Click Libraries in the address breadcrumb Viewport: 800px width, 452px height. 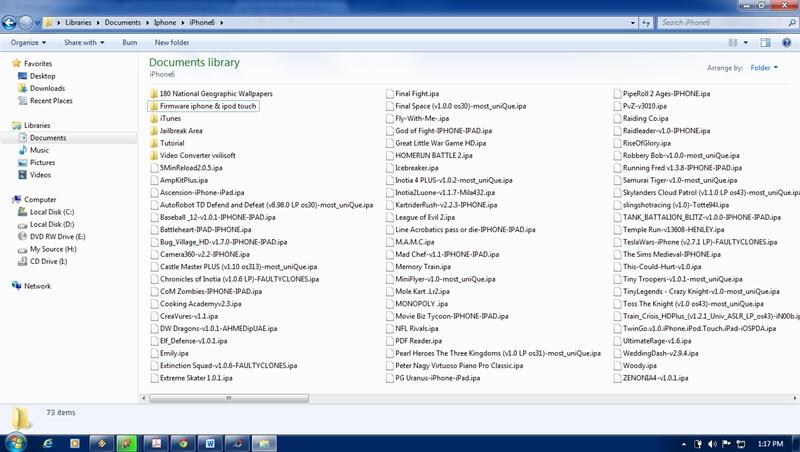78,22
